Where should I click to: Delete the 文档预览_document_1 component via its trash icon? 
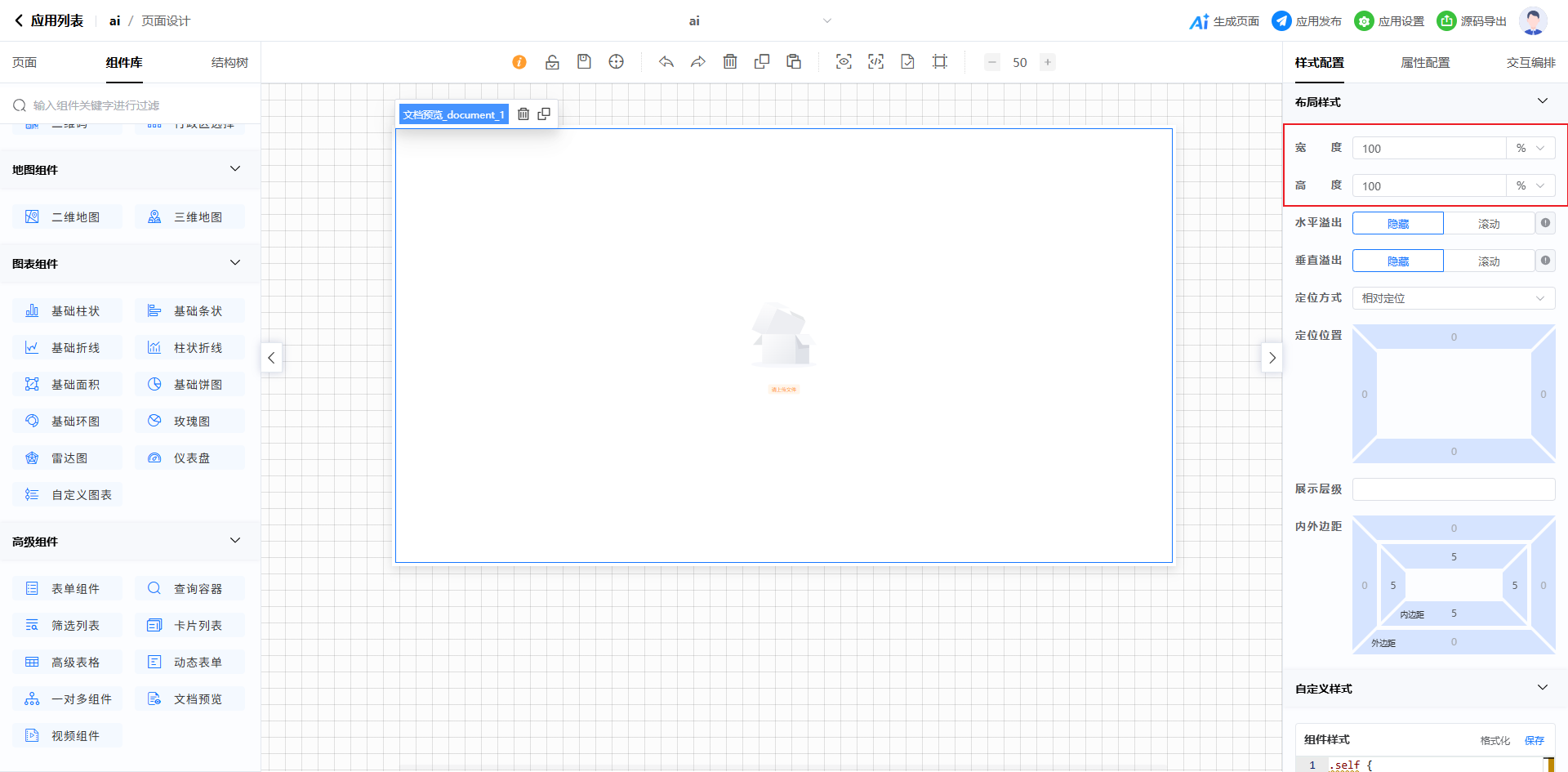point(523,114)
